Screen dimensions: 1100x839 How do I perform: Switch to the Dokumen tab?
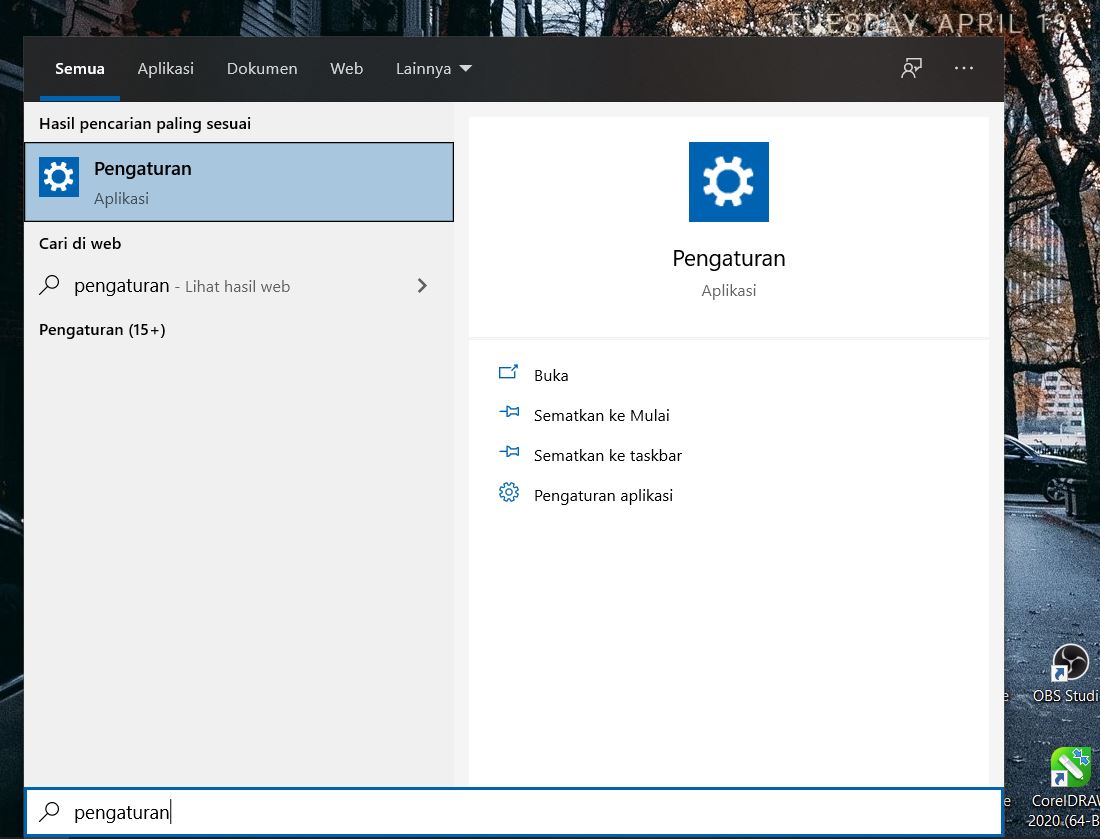coord(262,68)
